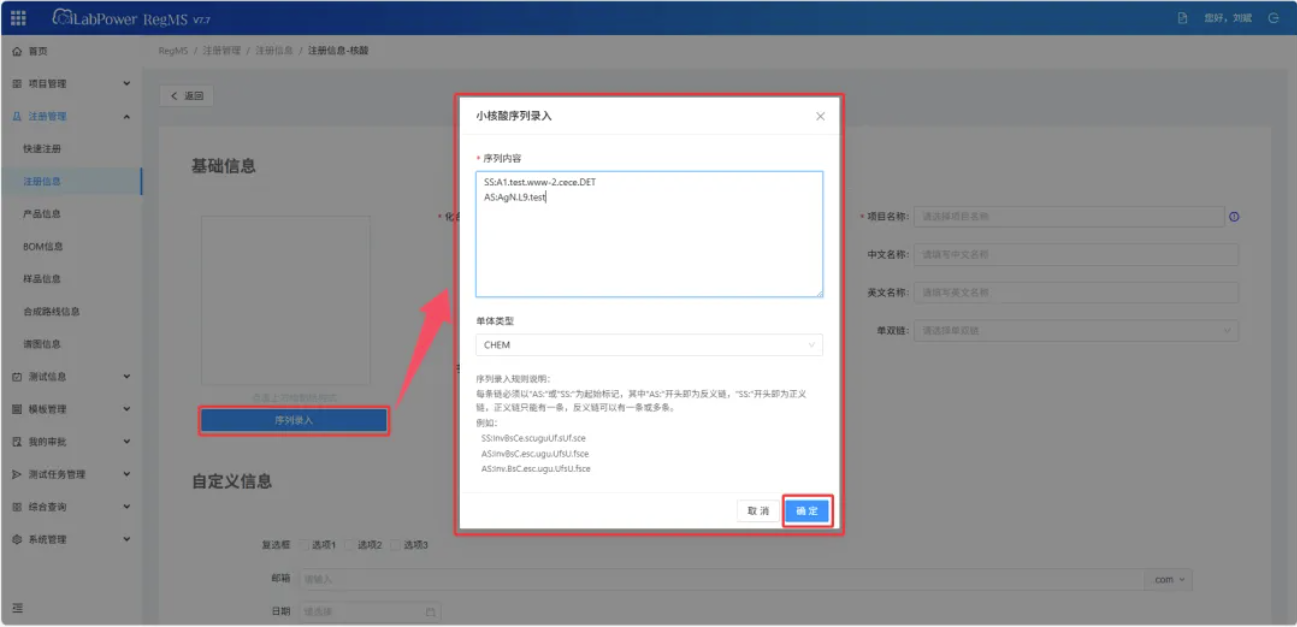This screenshot has height=627, width=1297.
Task: Click the 系统管理 gear icon
Action: click(17, 539)
